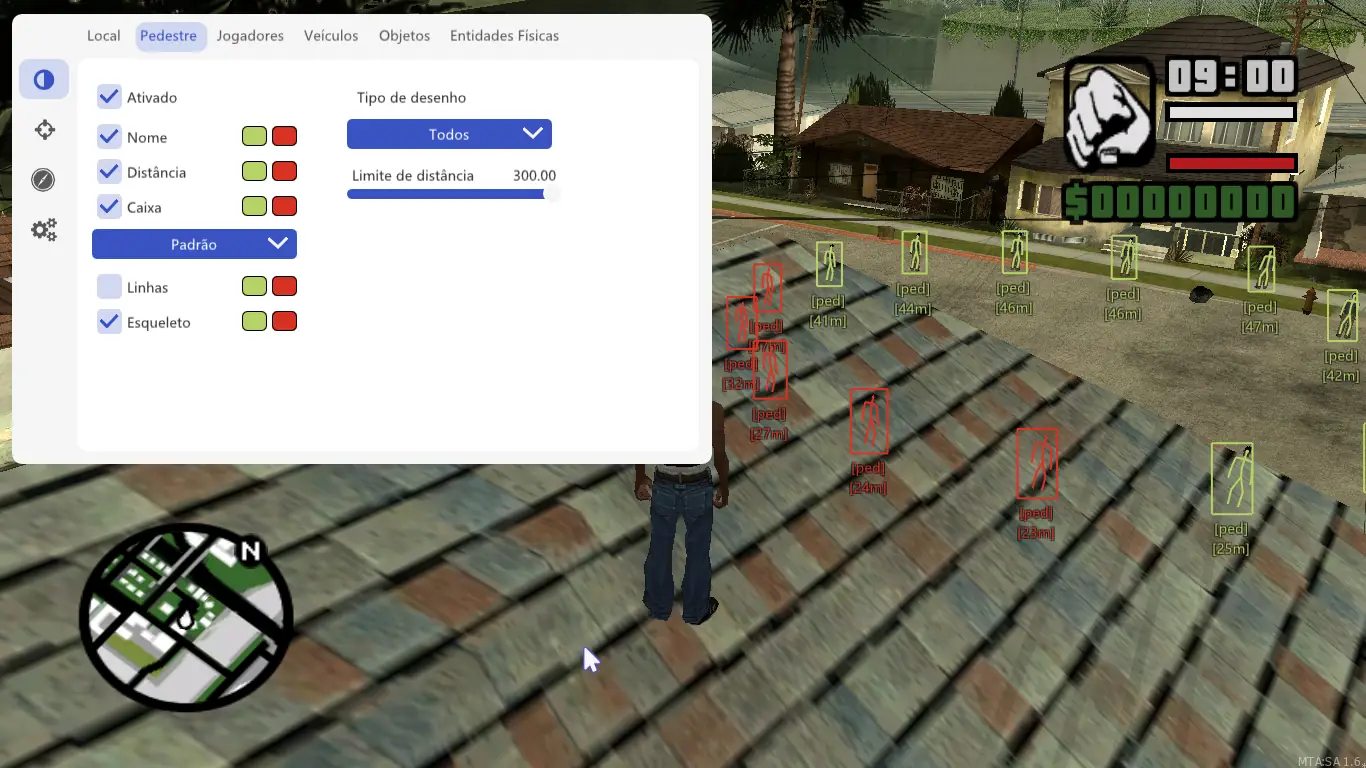Image resolution: width=1366 pixels, height=768 pixels.
Task: Toggle the Esqueleto checkbox
Action: (109, 322)
